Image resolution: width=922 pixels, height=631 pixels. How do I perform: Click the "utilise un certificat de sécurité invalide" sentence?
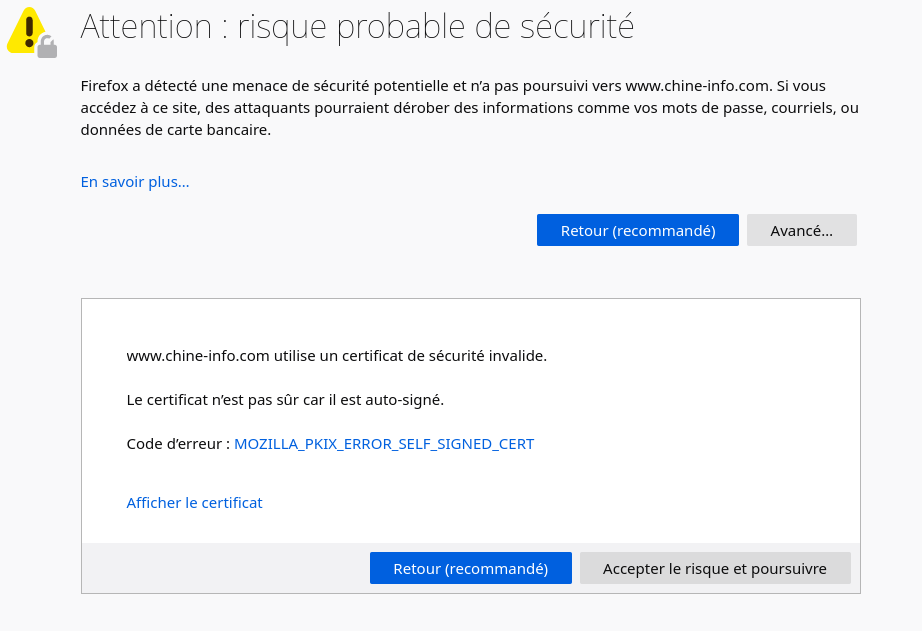coord(410,355)
